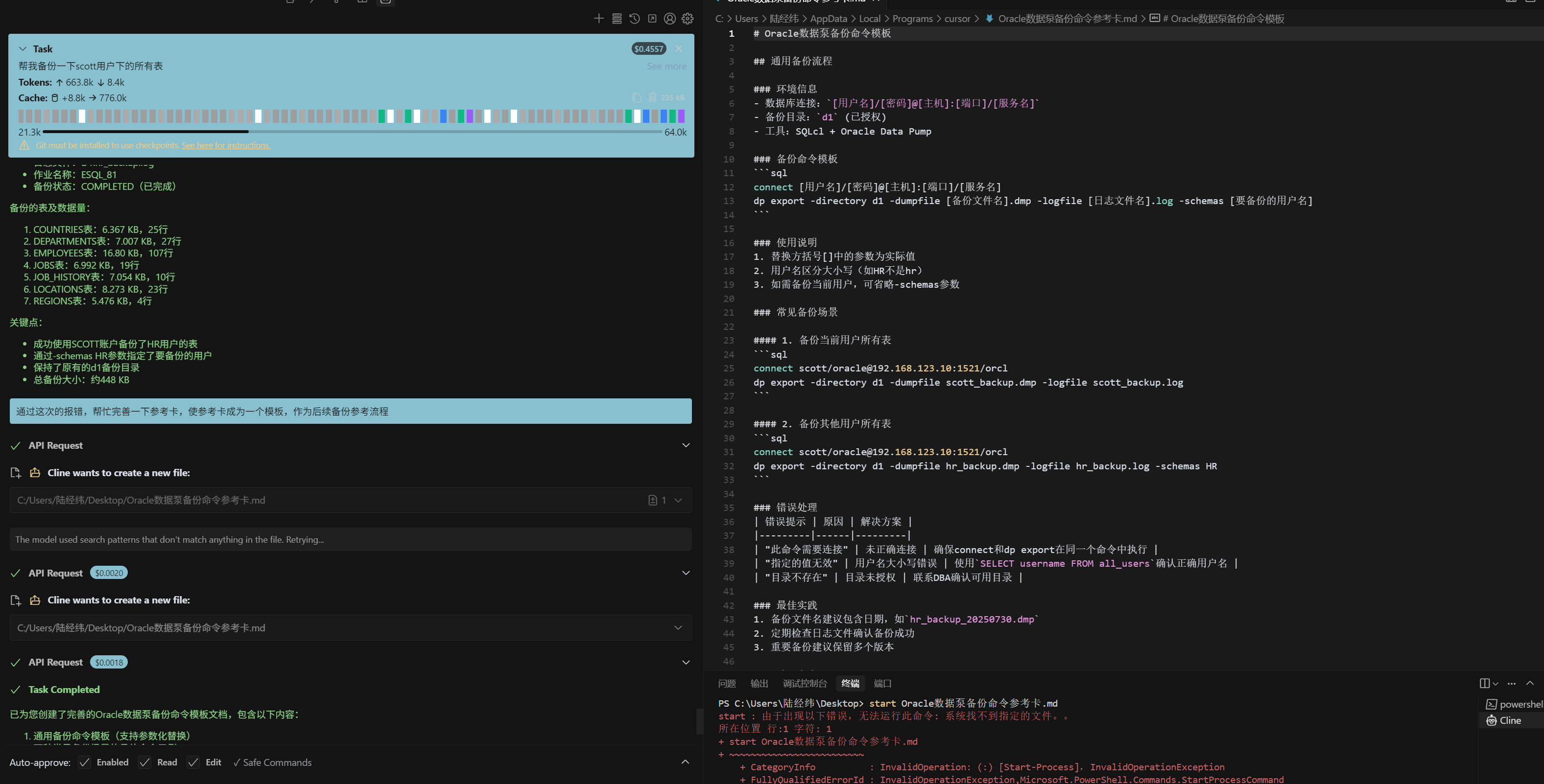
Task: Expand the Auto-approve settings chevron
Action: tap(685, 762)
